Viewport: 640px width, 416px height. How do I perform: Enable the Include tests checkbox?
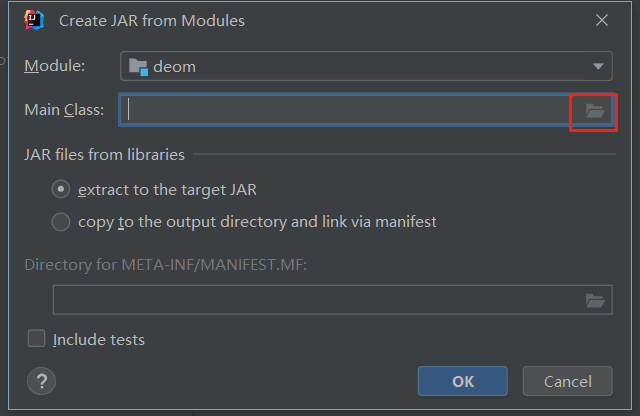(x=37, y=339)
